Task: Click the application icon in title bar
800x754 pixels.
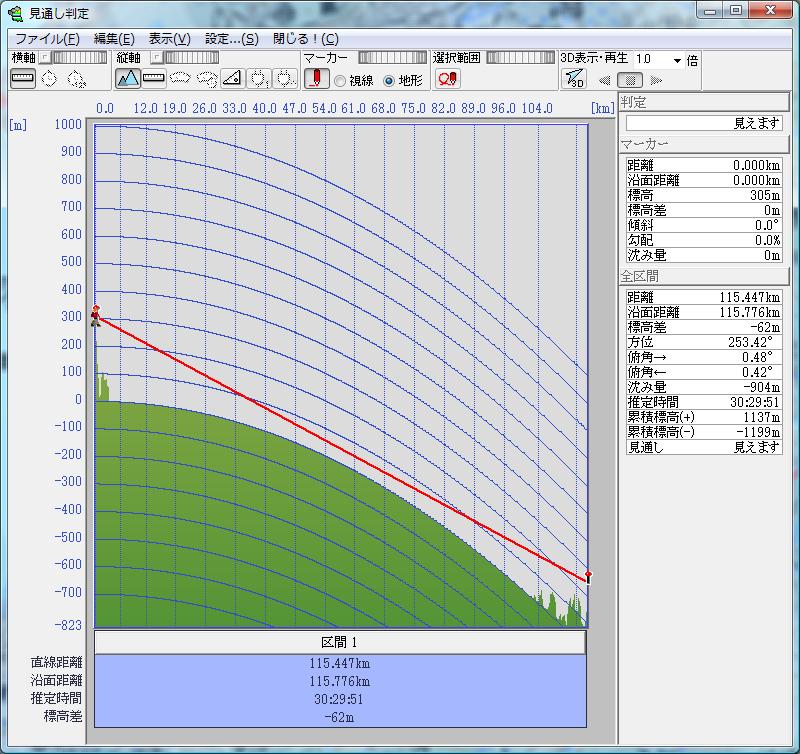Action: tap(16, 13)
